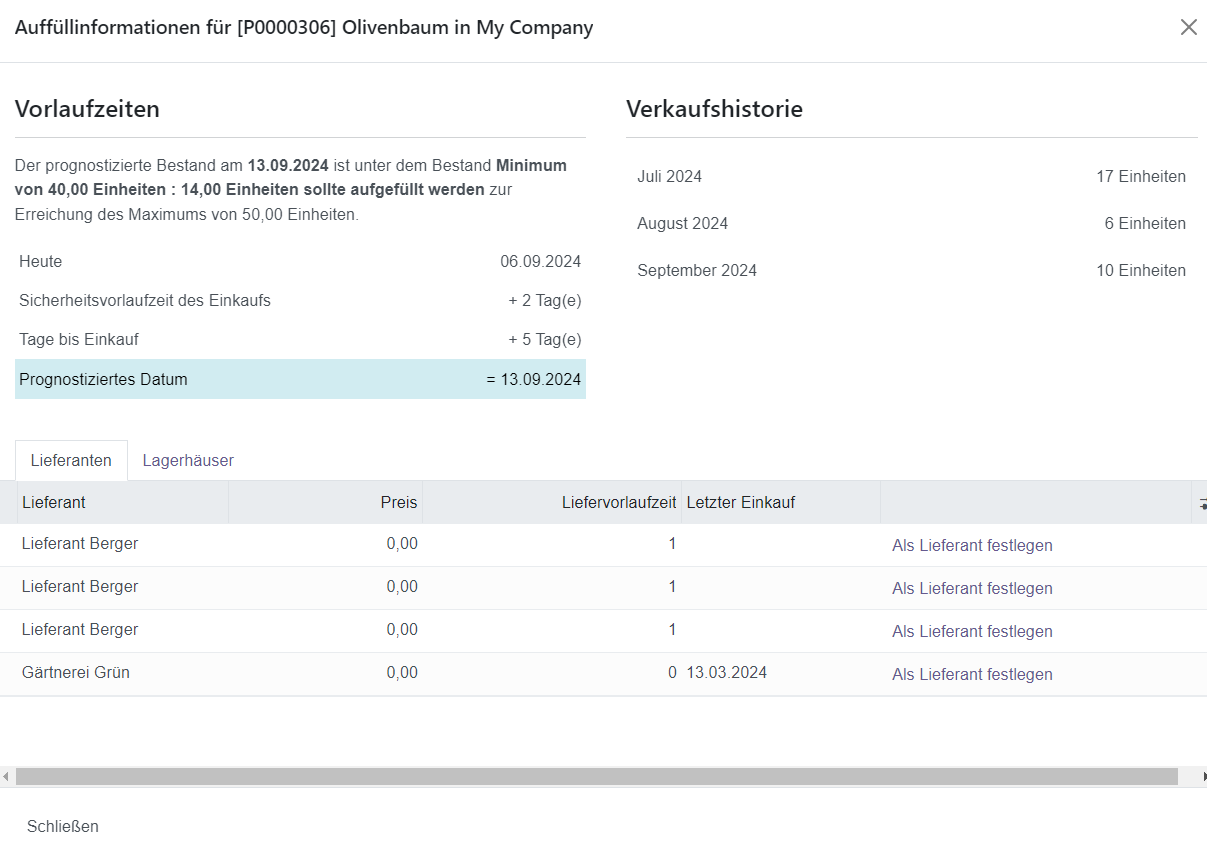Image resolution: width=1207 pixels, height=842 pixels.
Task: Click the left scrollbar arrow
Action: click(6, 777)
